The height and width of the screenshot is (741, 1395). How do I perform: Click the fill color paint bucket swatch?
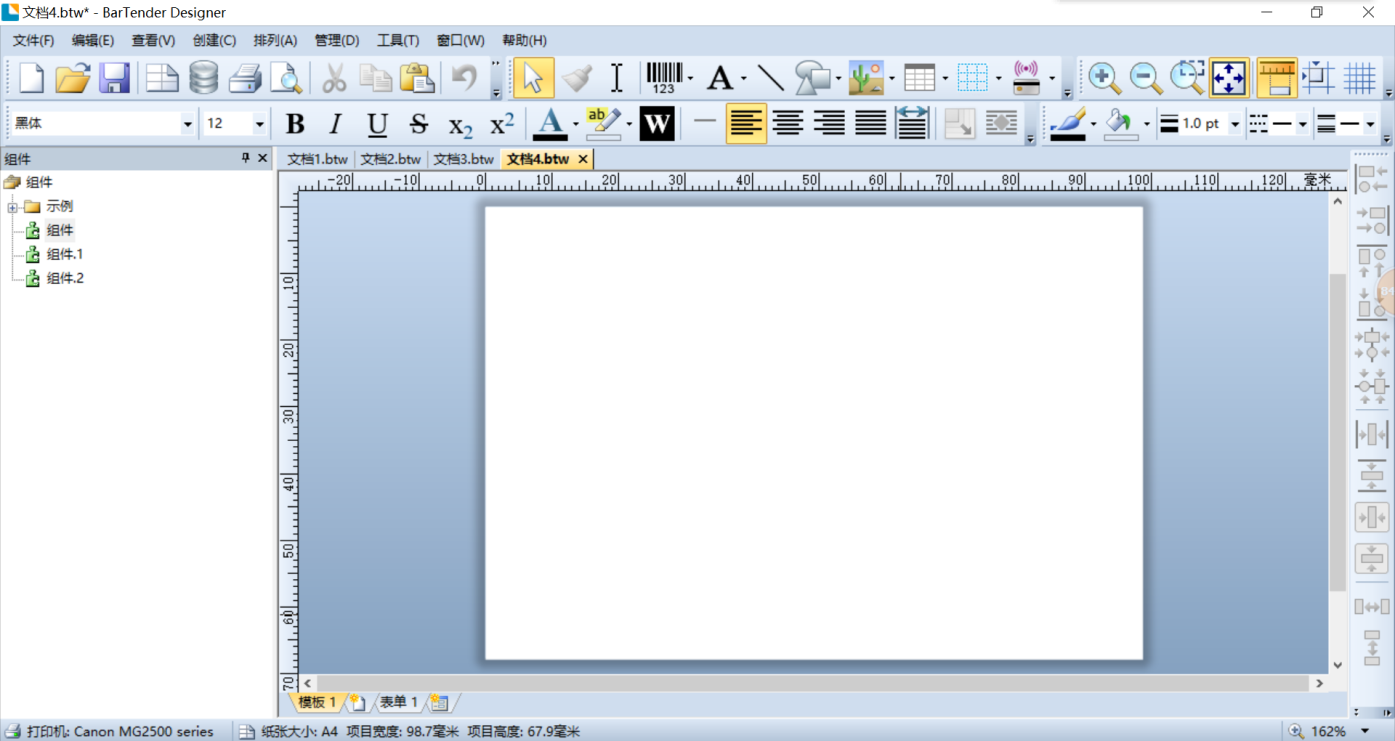click(x=1121, y=124)
